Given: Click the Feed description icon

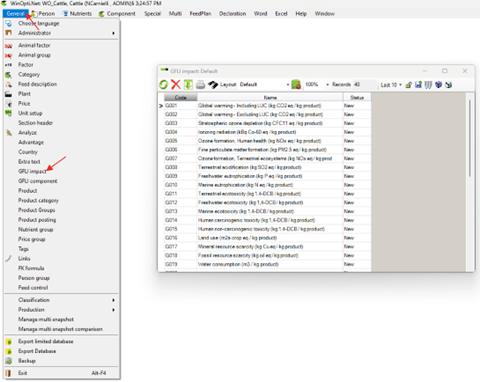Looking at the screenshot, I should (x=9, y=84).
